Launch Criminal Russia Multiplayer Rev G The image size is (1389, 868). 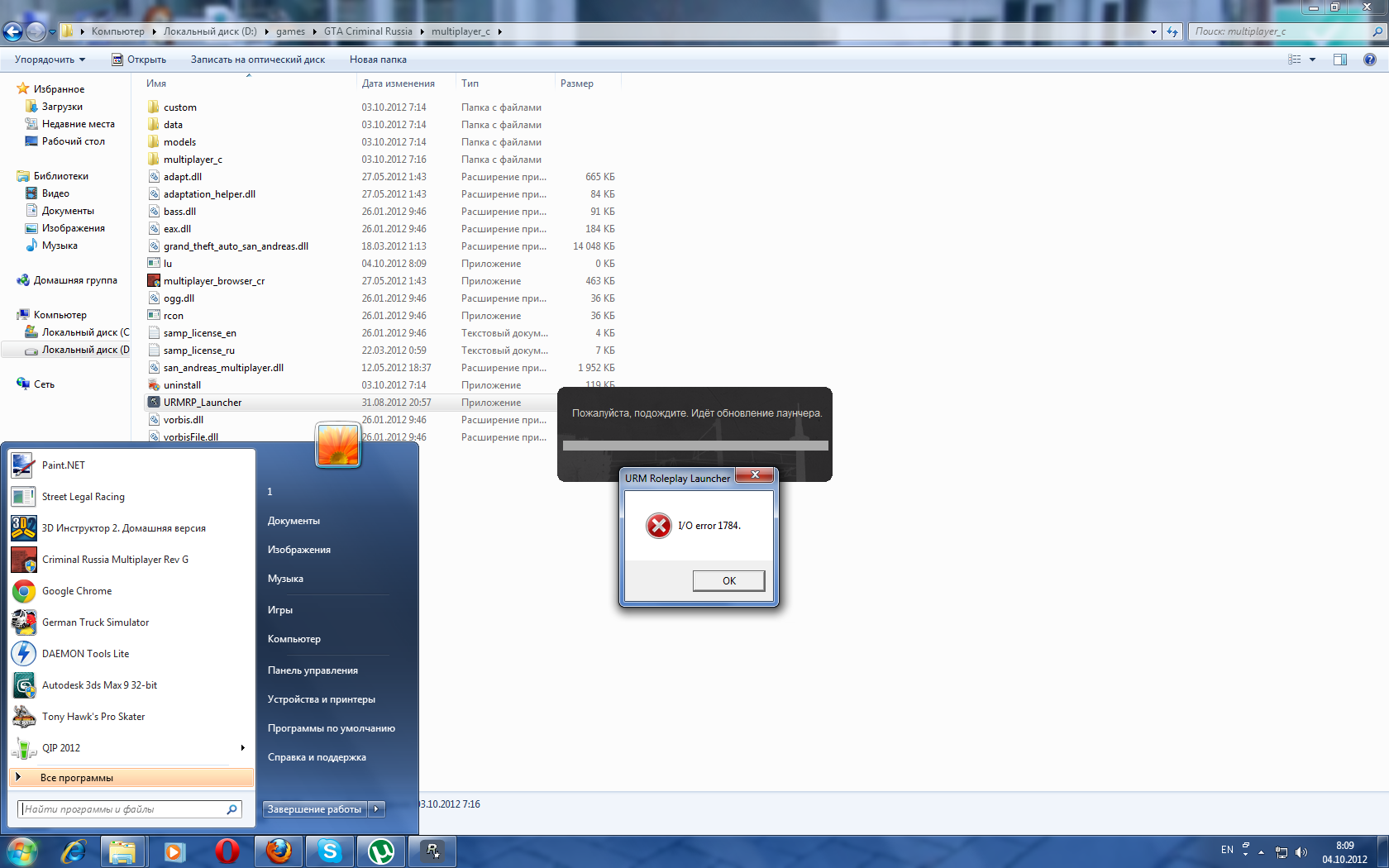pos(131,560)
